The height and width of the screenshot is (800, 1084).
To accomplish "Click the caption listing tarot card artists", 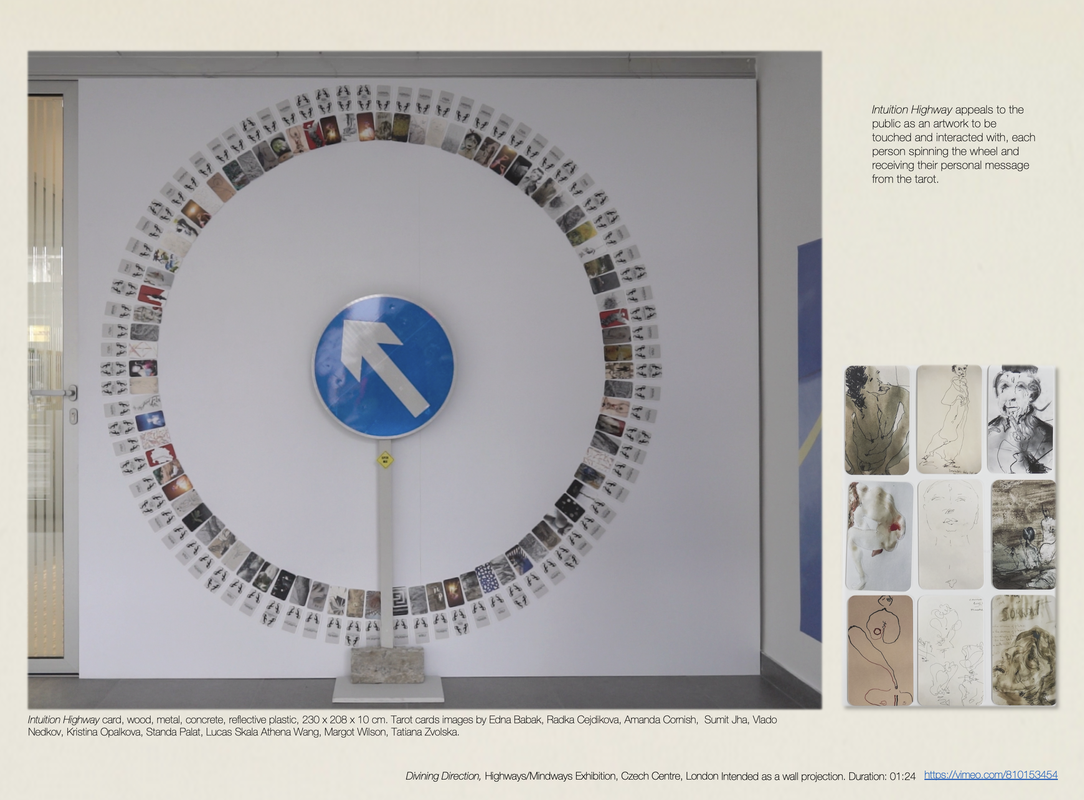I will pos(400,726).
